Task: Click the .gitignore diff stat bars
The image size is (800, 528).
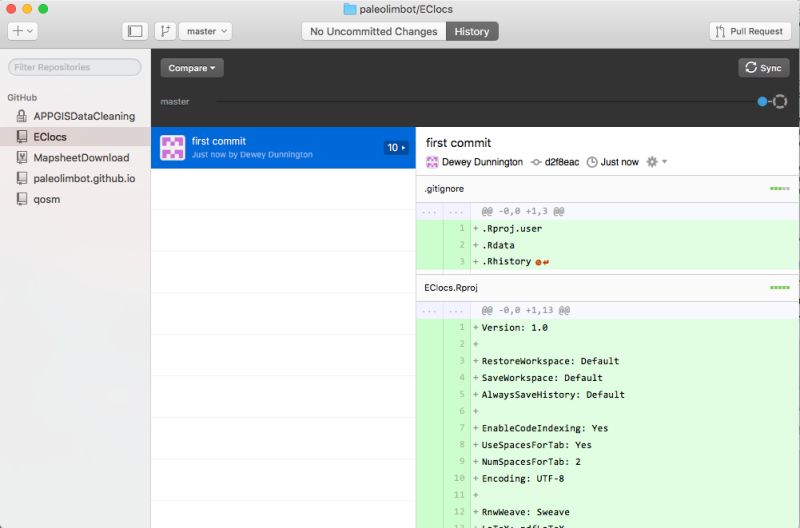Action: pos(780,189)
